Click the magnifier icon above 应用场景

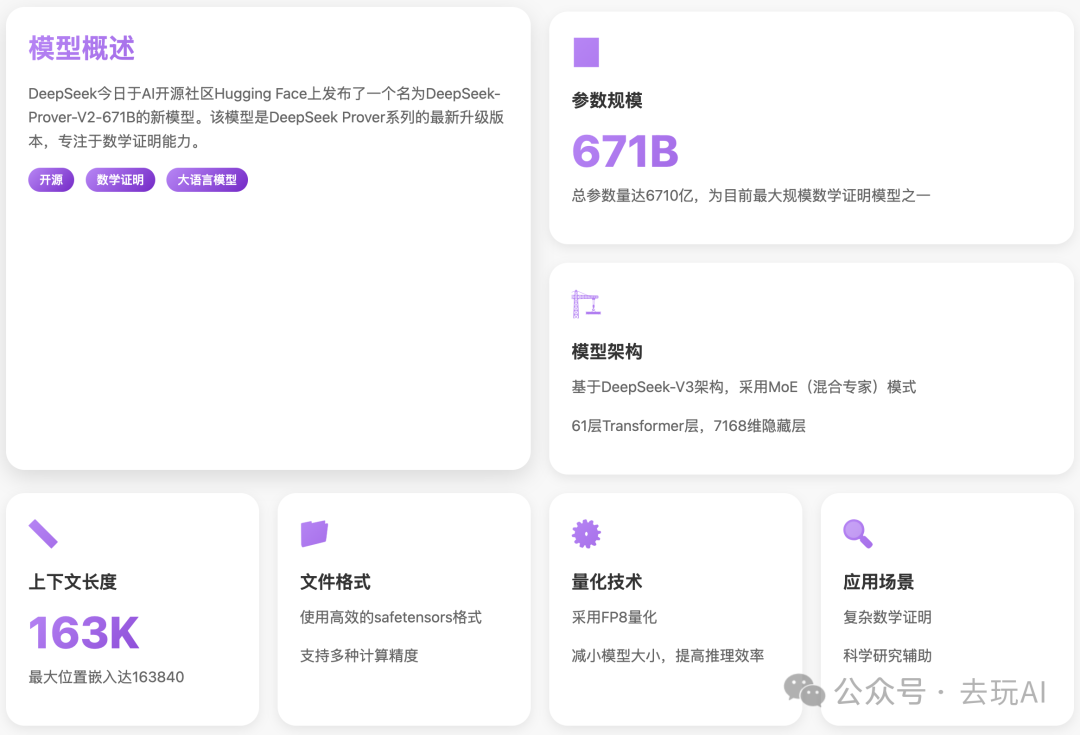(858, 534)
